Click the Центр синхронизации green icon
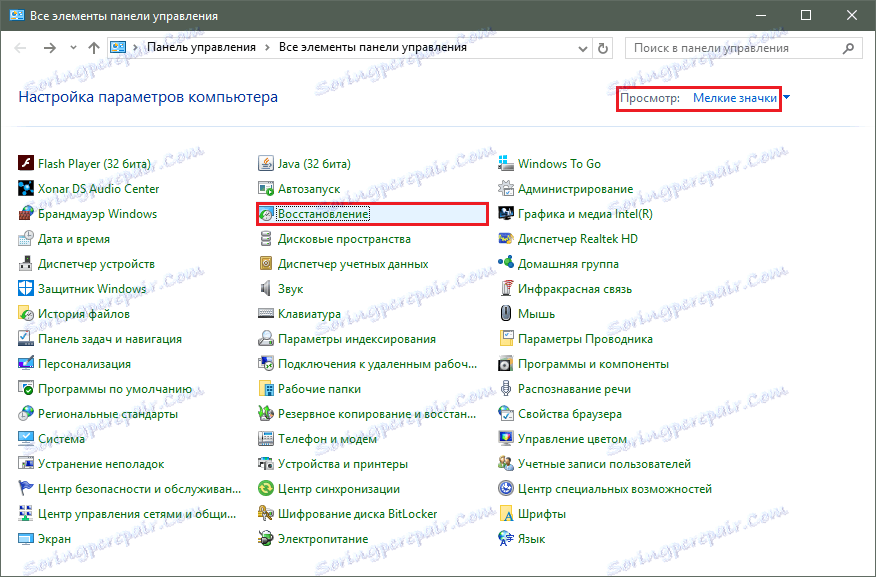The width and height of the screenshot is (876, 577). pos(266,489)
